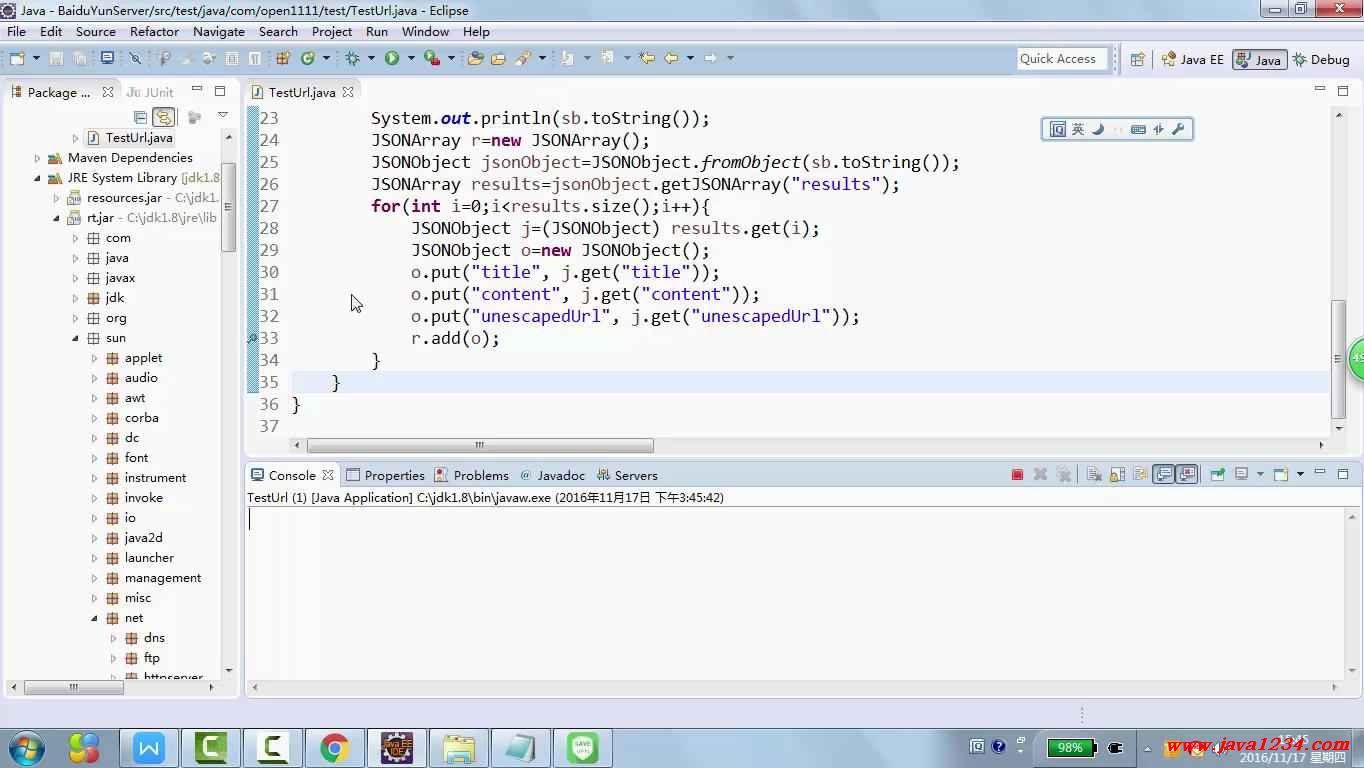
Task: Toggle Word Wrap in Console toolbar
Action: 1140,475
